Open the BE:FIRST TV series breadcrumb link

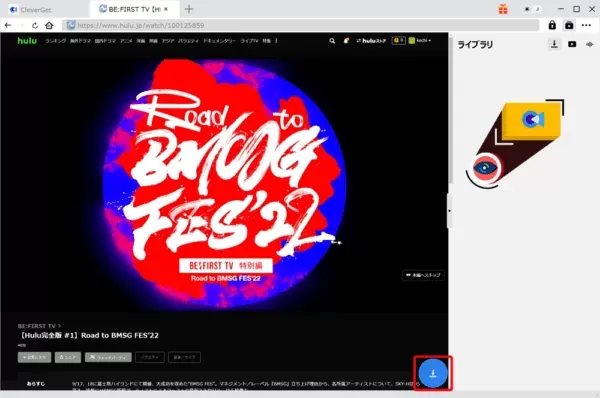pyautogui.click(x=39, y=326)
